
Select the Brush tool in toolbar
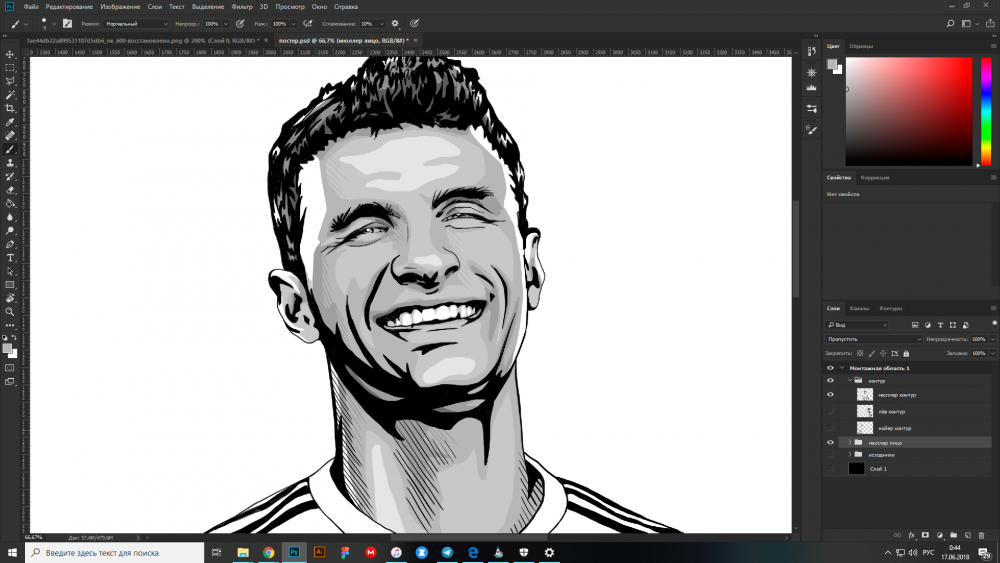[10, 149]
